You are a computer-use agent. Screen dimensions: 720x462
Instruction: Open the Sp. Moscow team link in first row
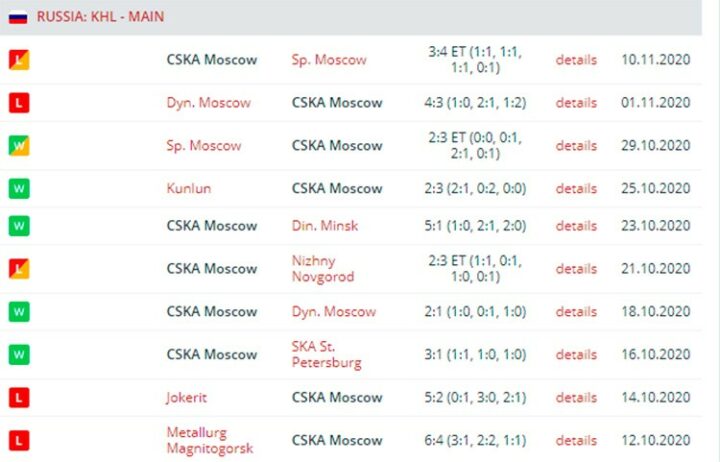tap(329, 60)
